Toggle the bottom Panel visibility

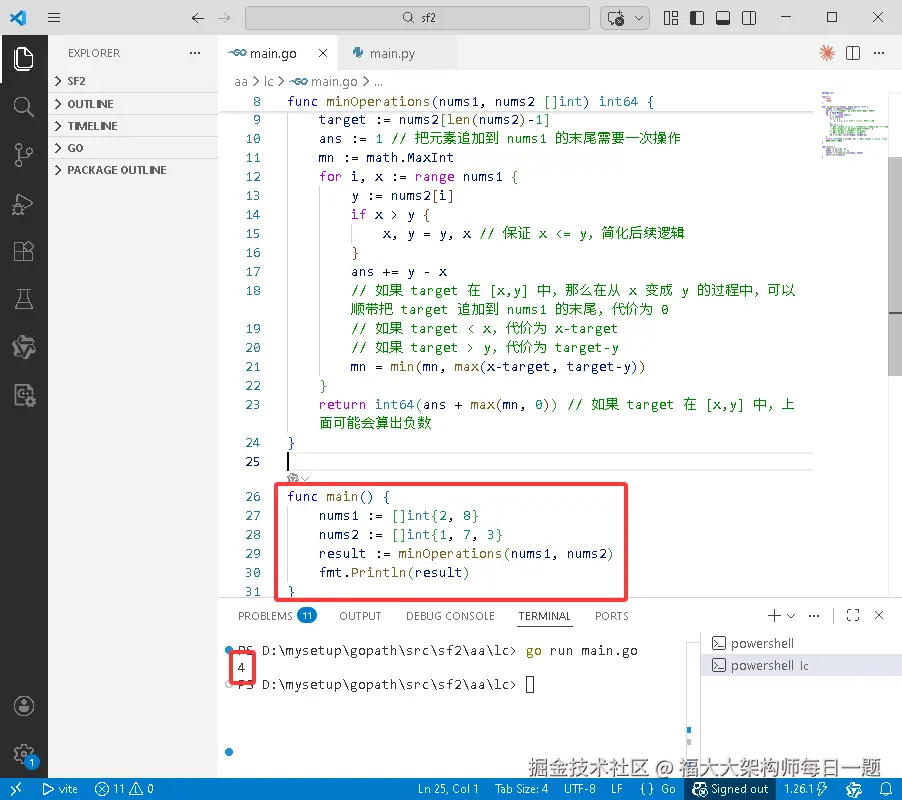click(723, 18)
